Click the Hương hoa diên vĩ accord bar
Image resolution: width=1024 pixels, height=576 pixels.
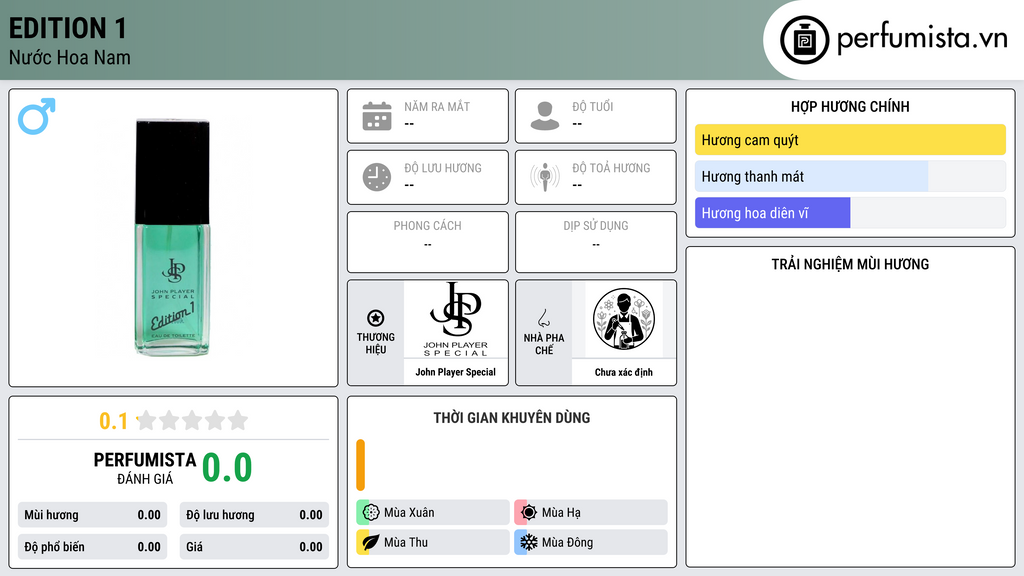click(x=850, y=213)
